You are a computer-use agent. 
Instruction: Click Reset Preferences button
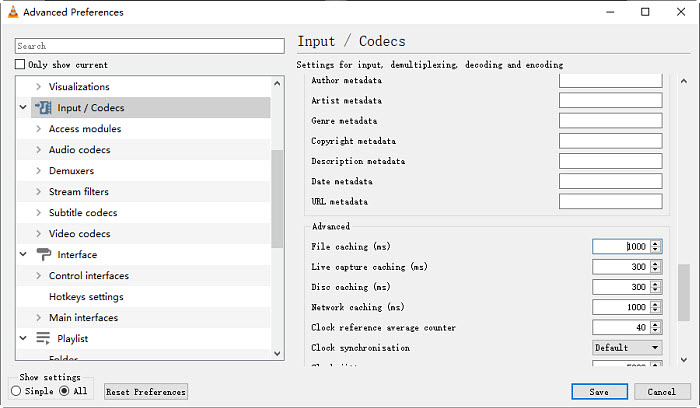[146, 392]
